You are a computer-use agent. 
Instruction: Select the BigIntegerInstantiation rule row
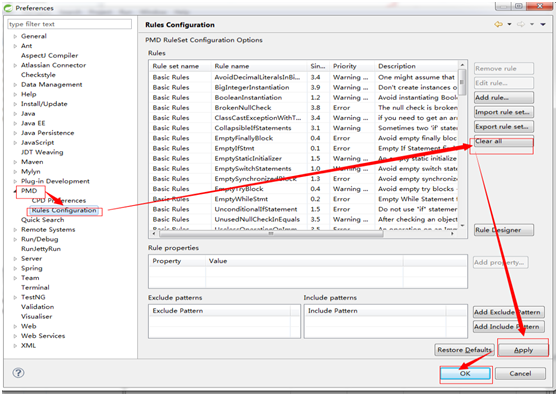304,87
